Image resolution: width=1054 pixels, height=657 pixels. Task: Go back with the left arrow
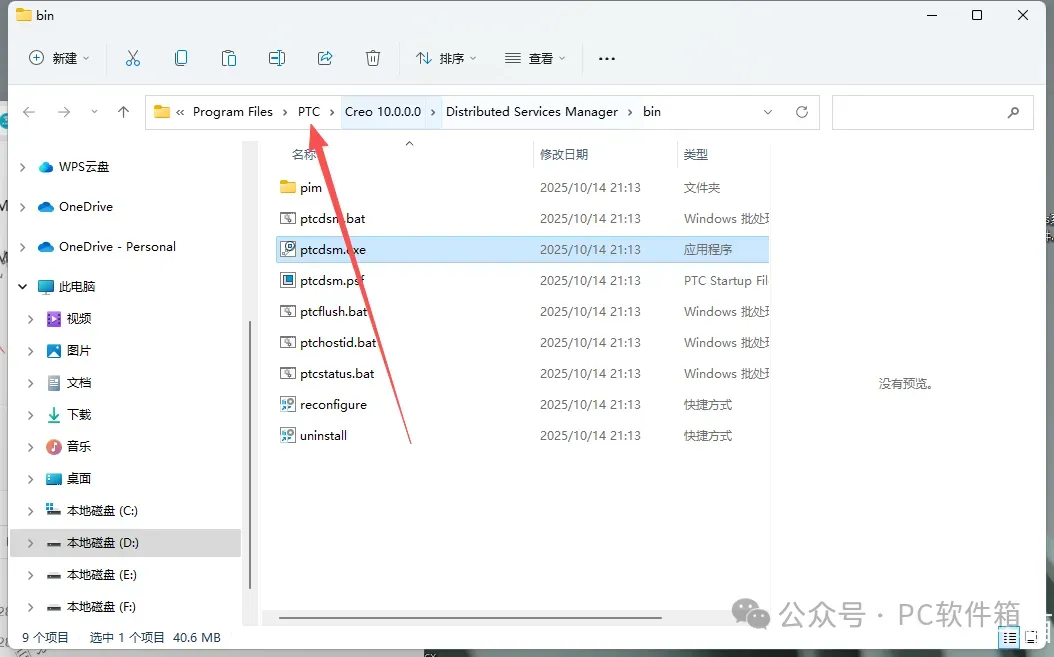pyautogui.click(x=29, y=112)
